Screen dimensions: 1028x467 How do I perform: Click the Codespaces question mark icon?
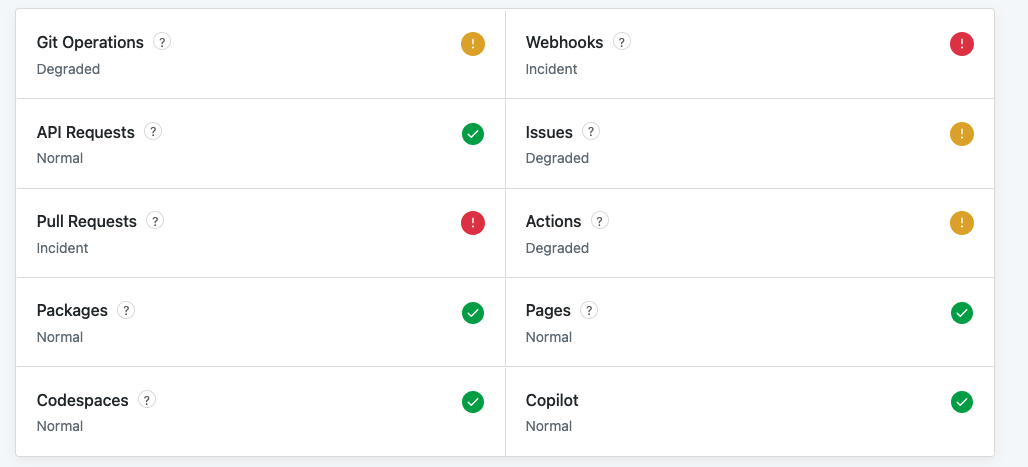click(x=147, y=399)
